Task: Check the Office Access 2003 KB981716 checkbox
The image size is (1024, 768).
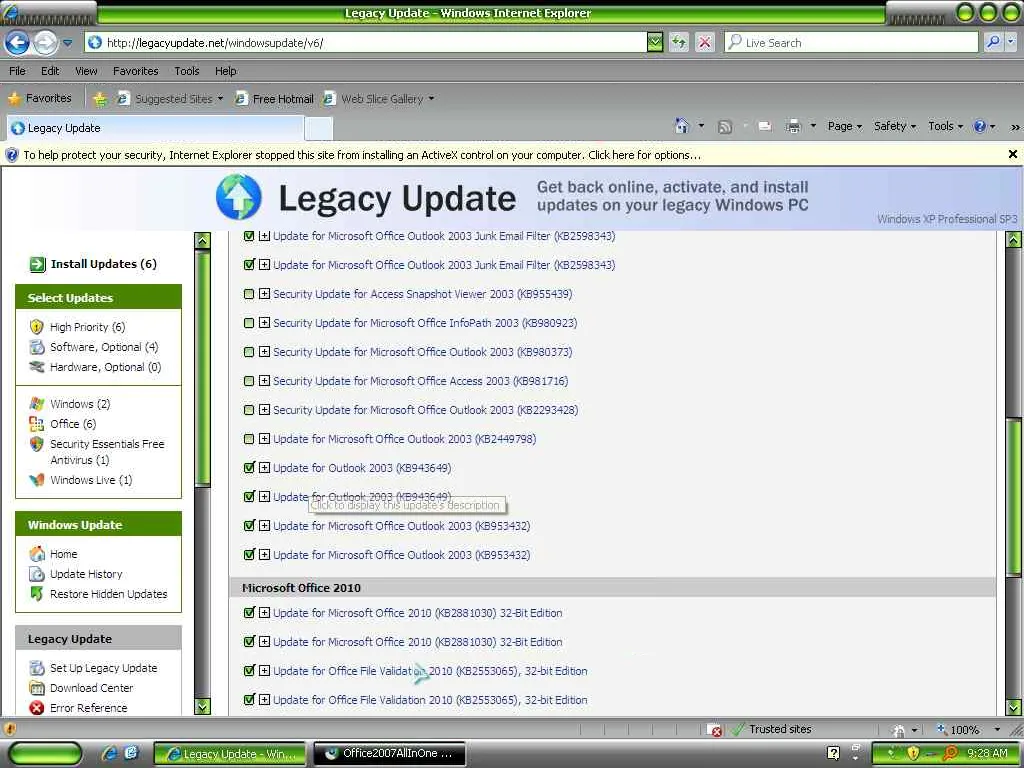Action: pos(249,381)
